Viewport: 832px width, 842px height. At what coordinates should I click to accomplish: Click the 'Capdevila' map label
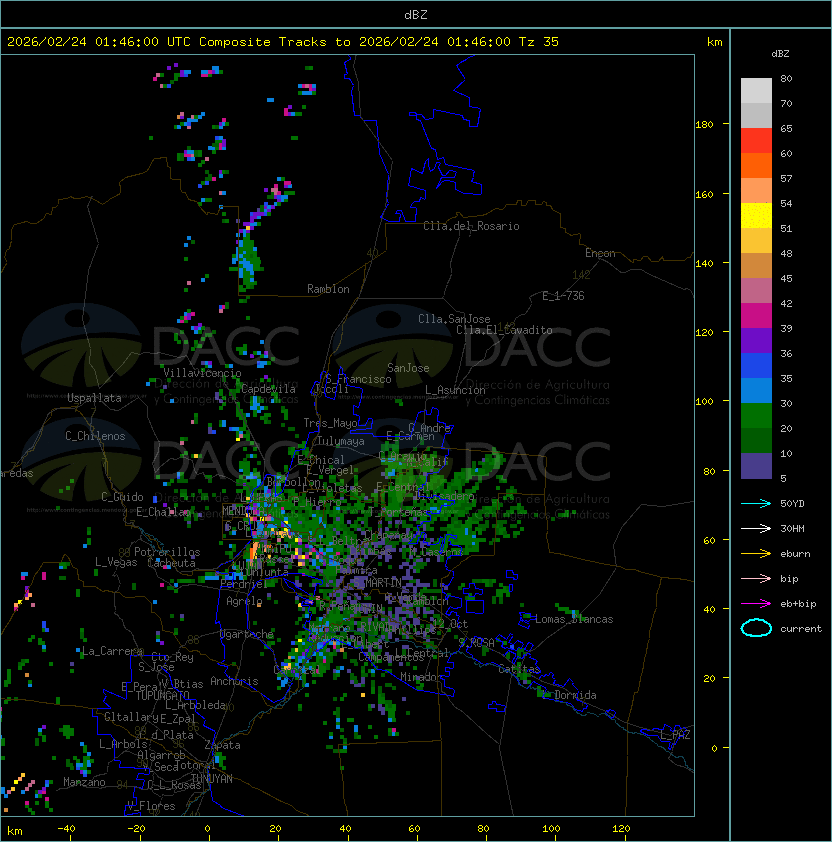click(269, 389)
